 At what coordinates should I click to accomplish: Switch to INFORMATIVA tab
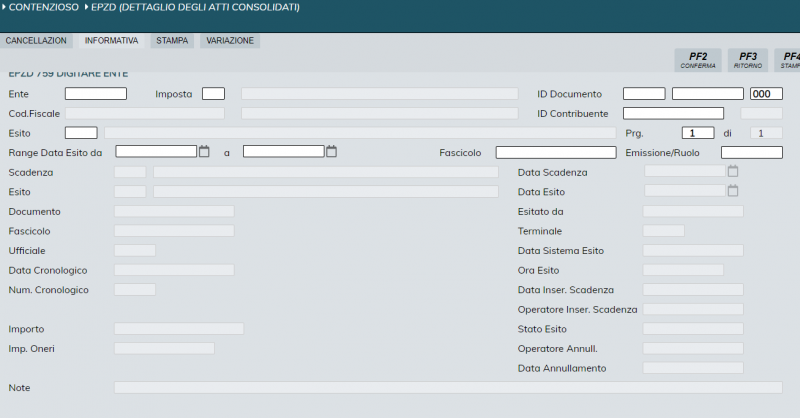pyautogui.click(x=111, y=41)
